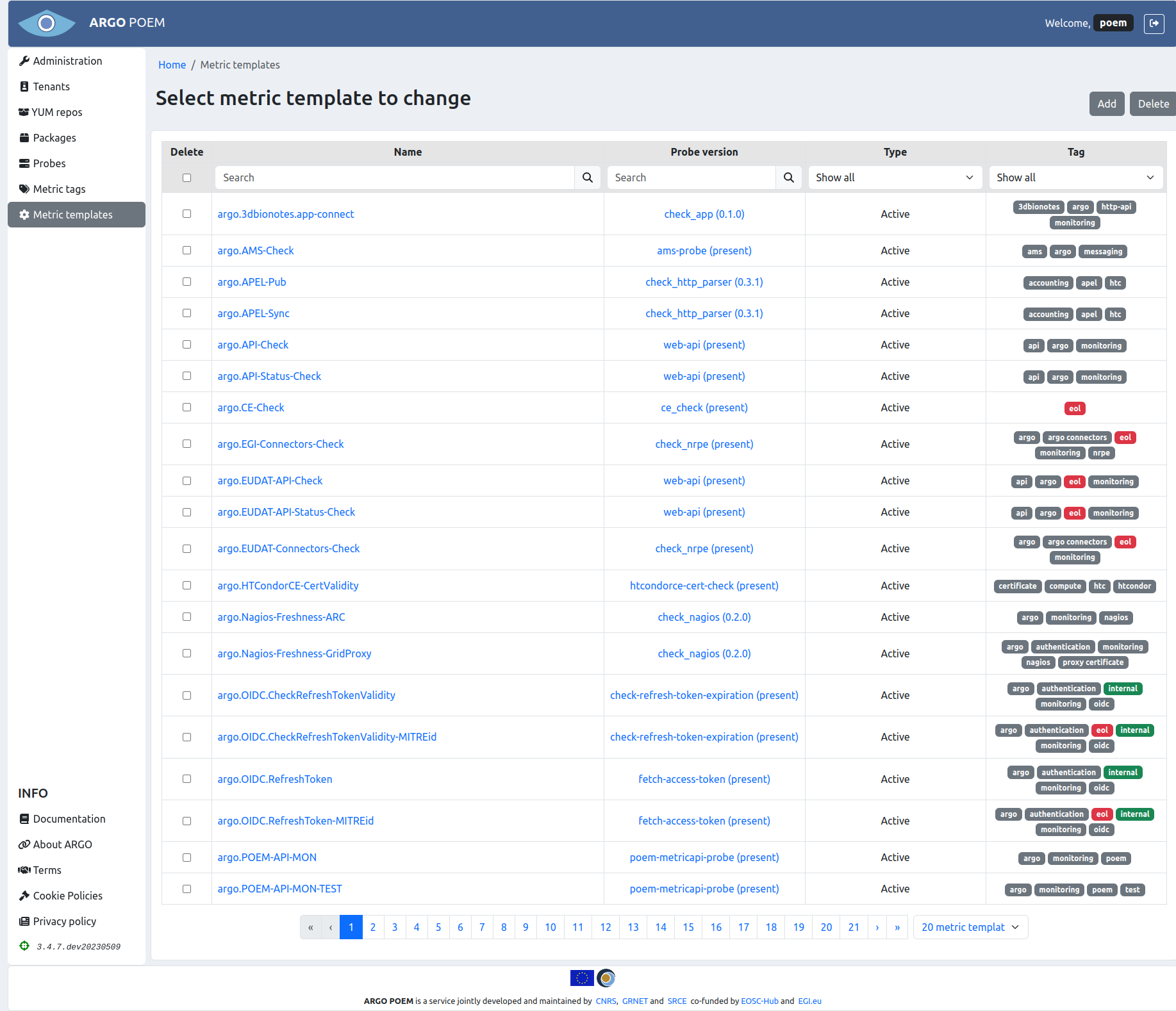The width and height of the screenshot is (1176, 1011).
Task: Click the Probe version search magnifier
Action: pyautogui.click(x=788, y=177)
